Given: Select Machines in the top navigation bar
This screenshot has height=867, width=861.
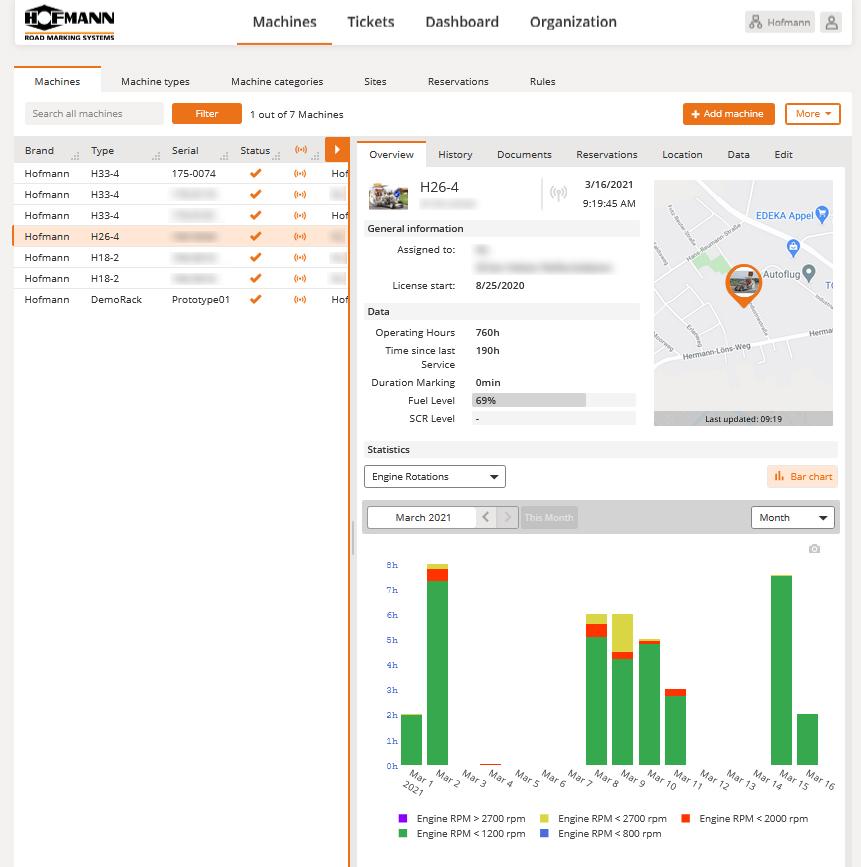Looking at the screenshot, I should [x=284, y=22].
